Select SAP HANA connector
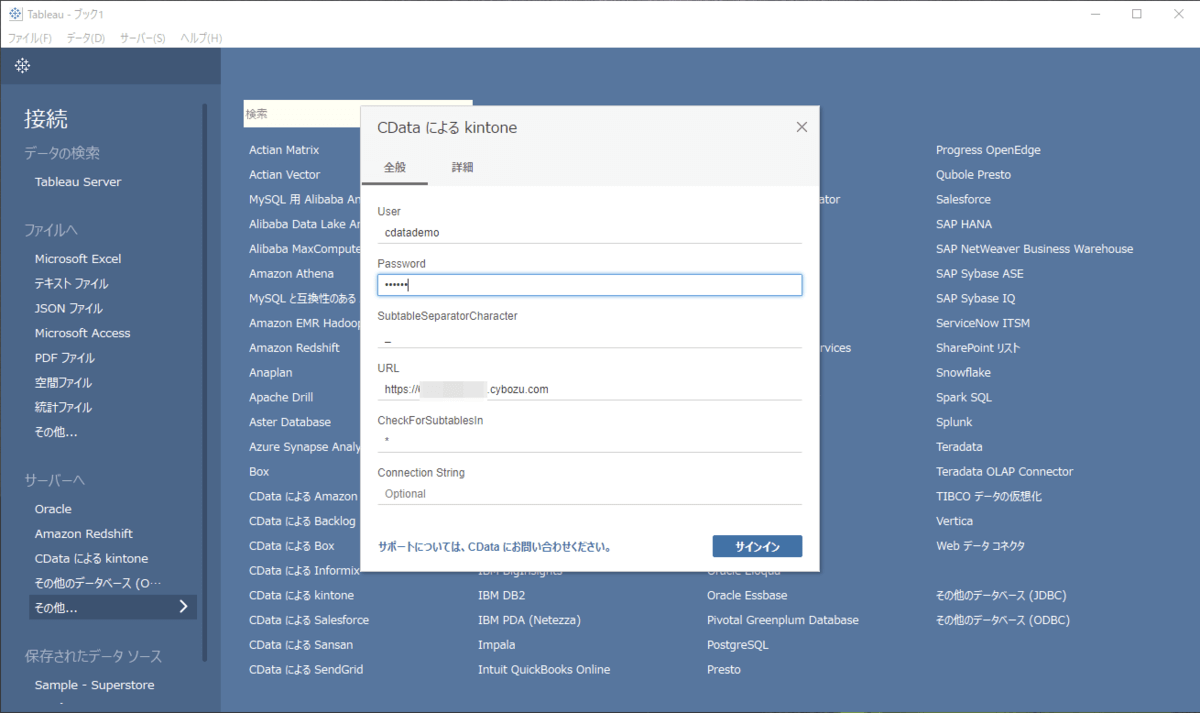 (x=964, y=225)
